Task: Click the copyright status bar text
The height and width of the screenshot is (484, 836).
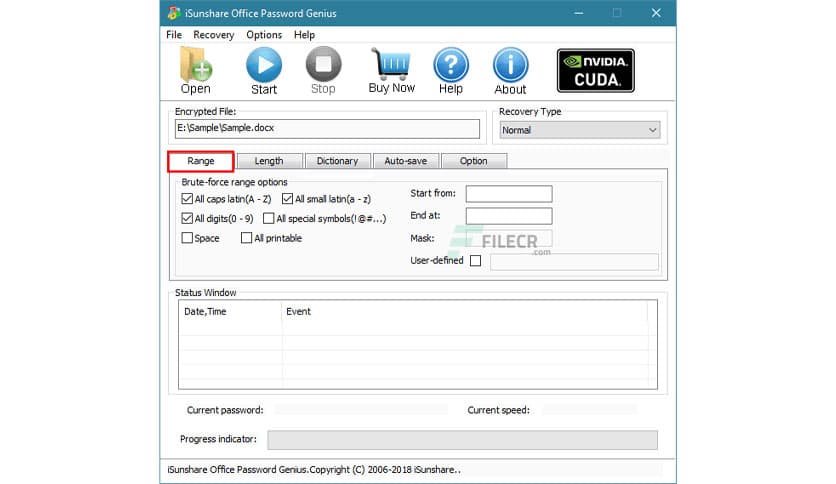Action: [314, 470]
